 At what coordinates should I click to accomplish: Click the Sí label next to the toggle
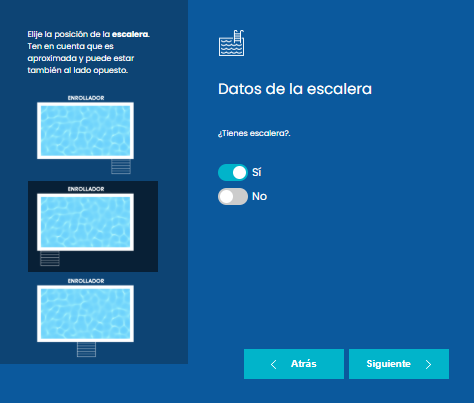point(256,172)
